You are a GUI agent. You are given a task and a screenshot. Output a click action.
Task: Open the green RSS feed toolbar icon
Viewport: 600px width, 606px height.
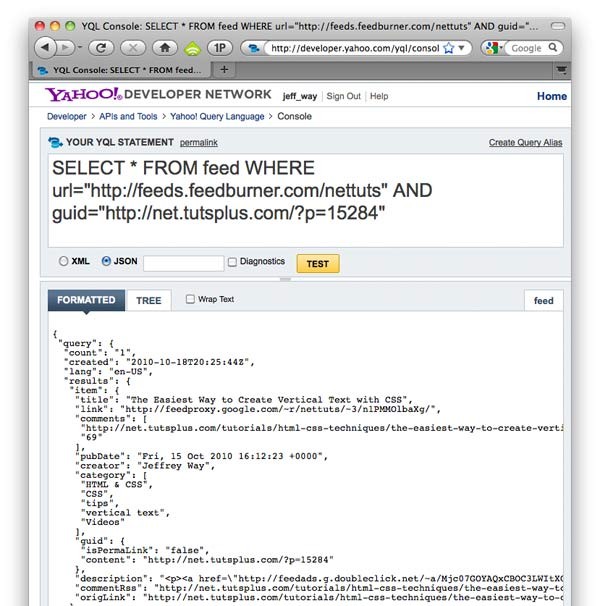192,49
